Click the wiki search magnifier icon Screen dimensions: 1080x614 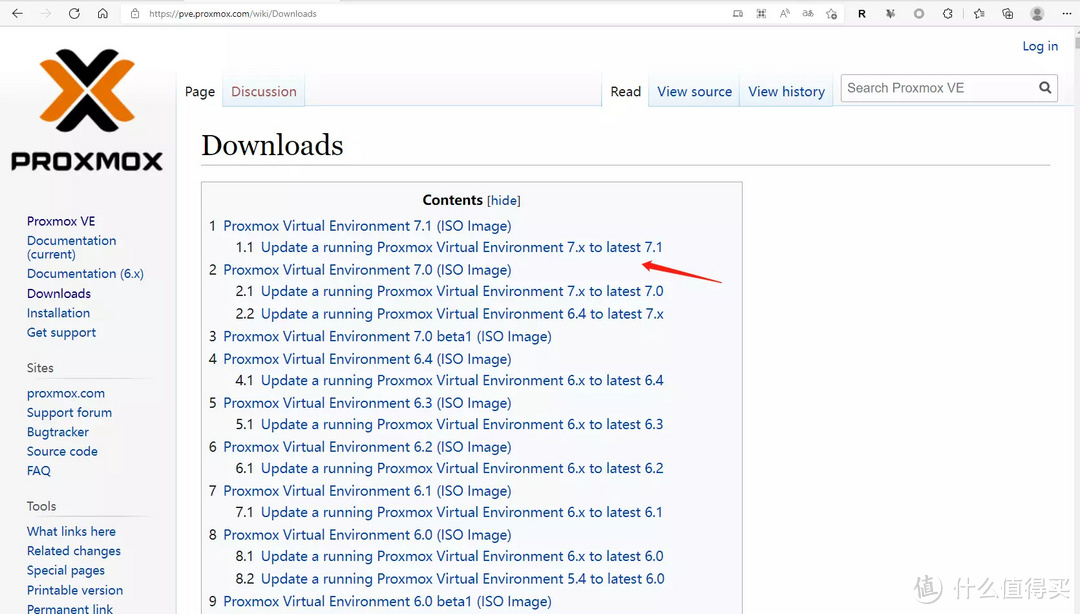pyautogui.click(x=1045, y=88)
